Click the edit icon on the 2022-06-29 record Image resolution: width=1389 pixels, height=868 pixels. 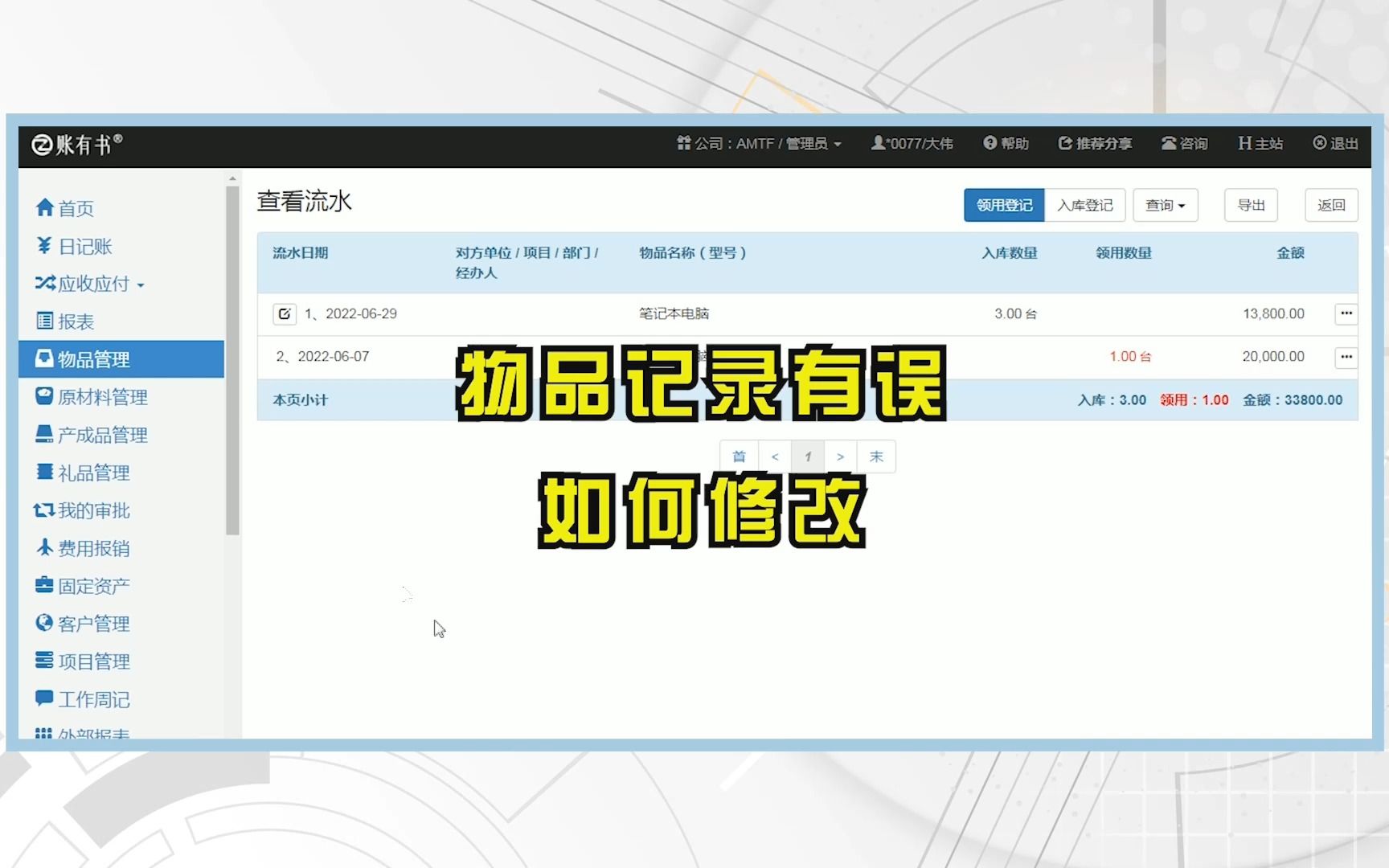pos(284,314)
